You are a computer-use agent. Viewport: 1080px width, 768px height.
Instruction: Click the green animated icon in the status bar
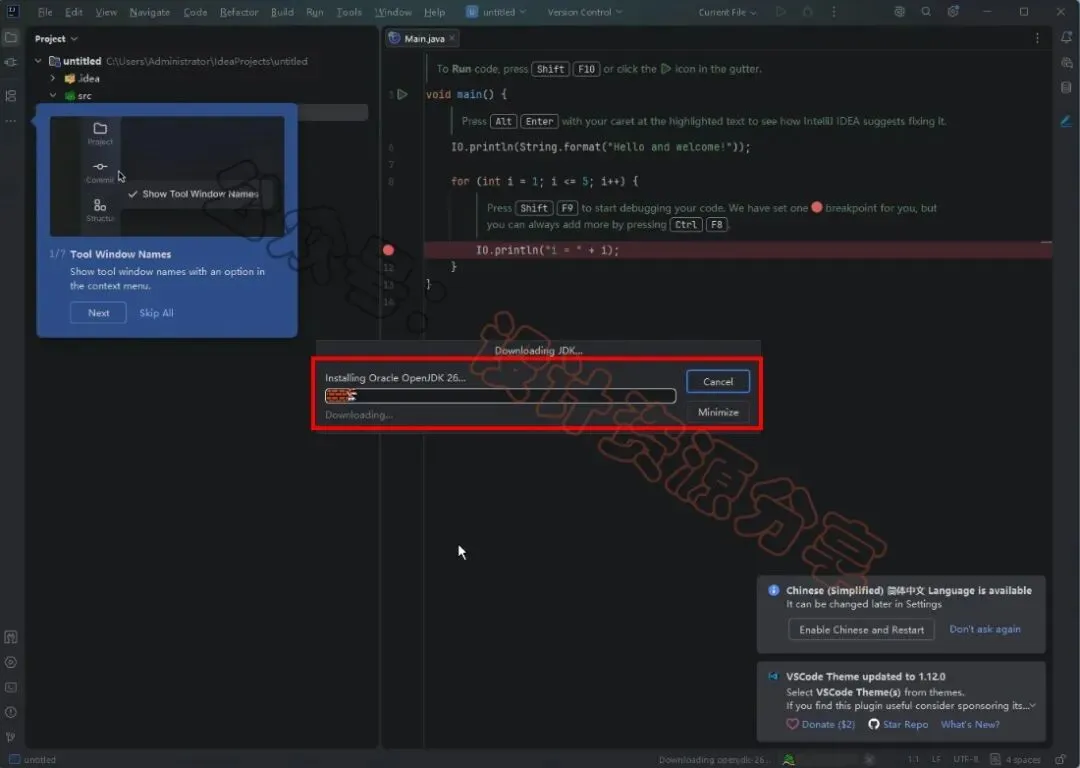pyautogui.click(x=789, y=760)
